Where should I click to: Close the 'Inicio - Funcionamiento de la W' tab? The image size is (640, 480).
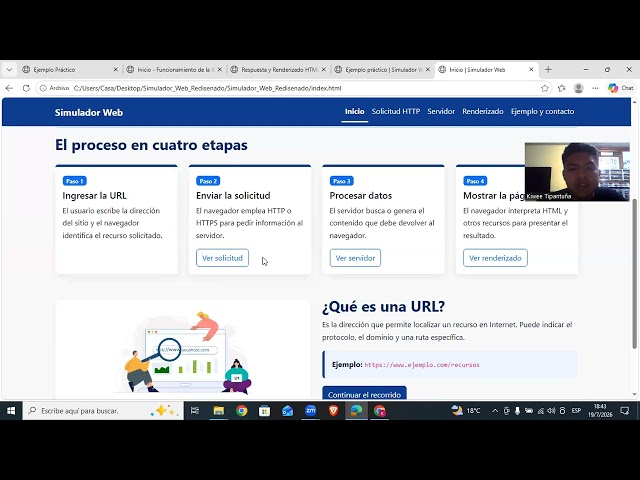click(x=220, y=70)
